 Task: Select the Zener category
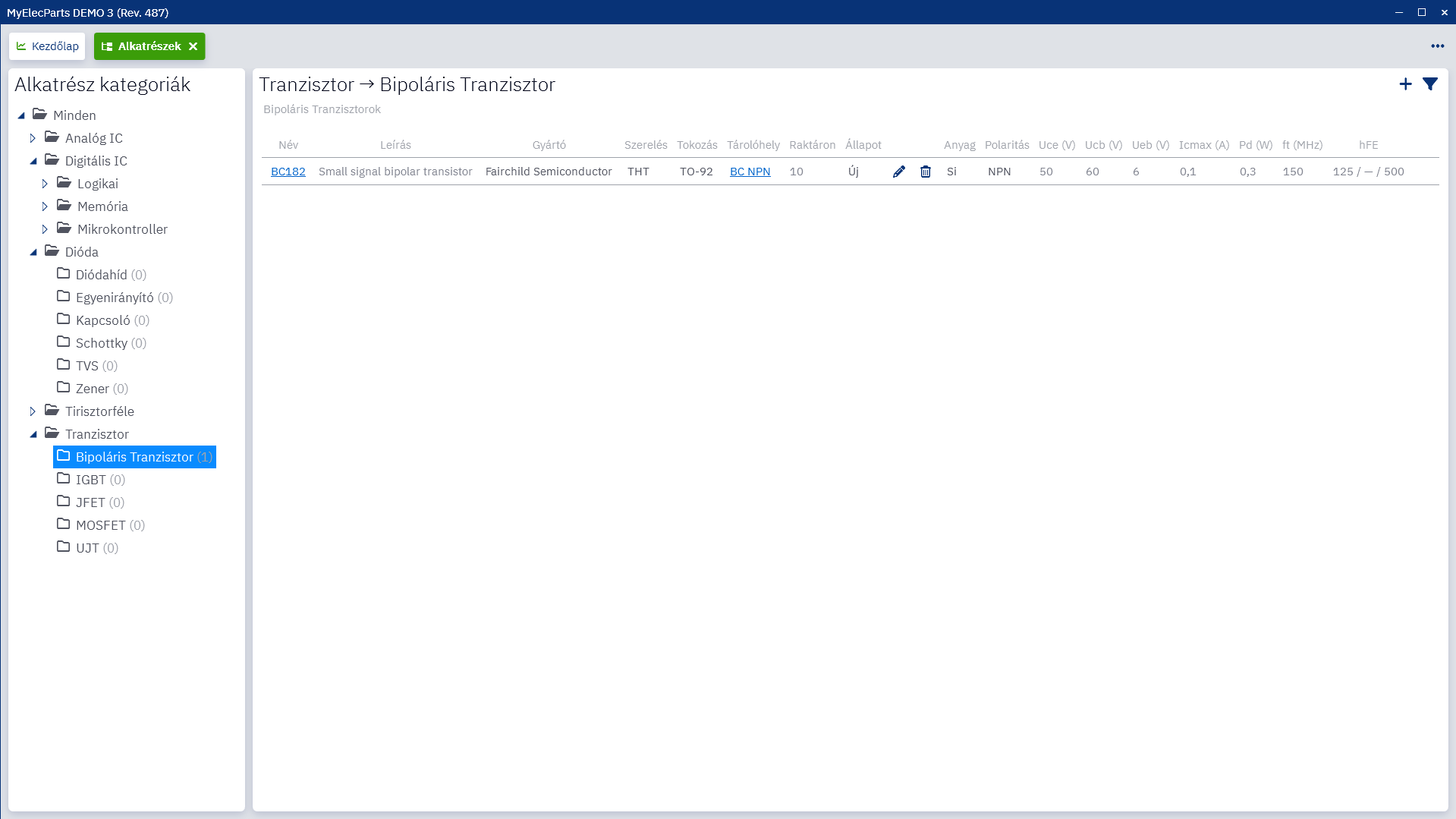pyautogui.click(x=93, y=389)
